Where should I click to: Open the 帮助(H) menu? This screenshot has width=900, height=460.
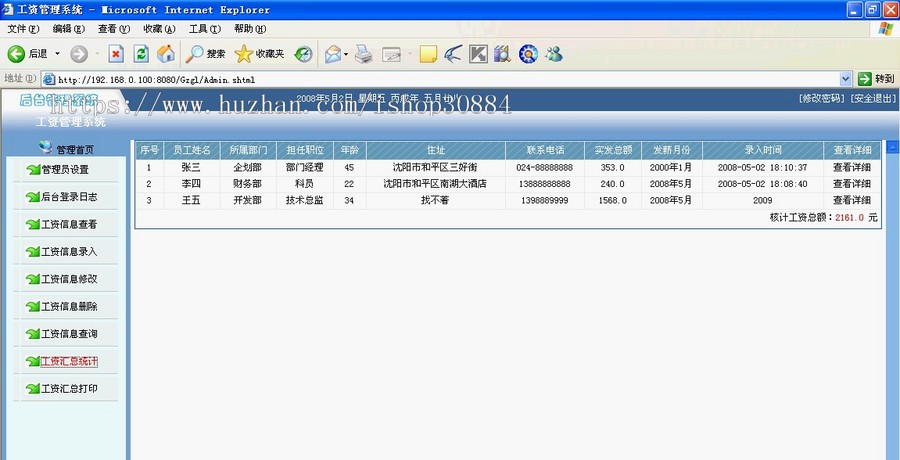(x=250, y=29)
